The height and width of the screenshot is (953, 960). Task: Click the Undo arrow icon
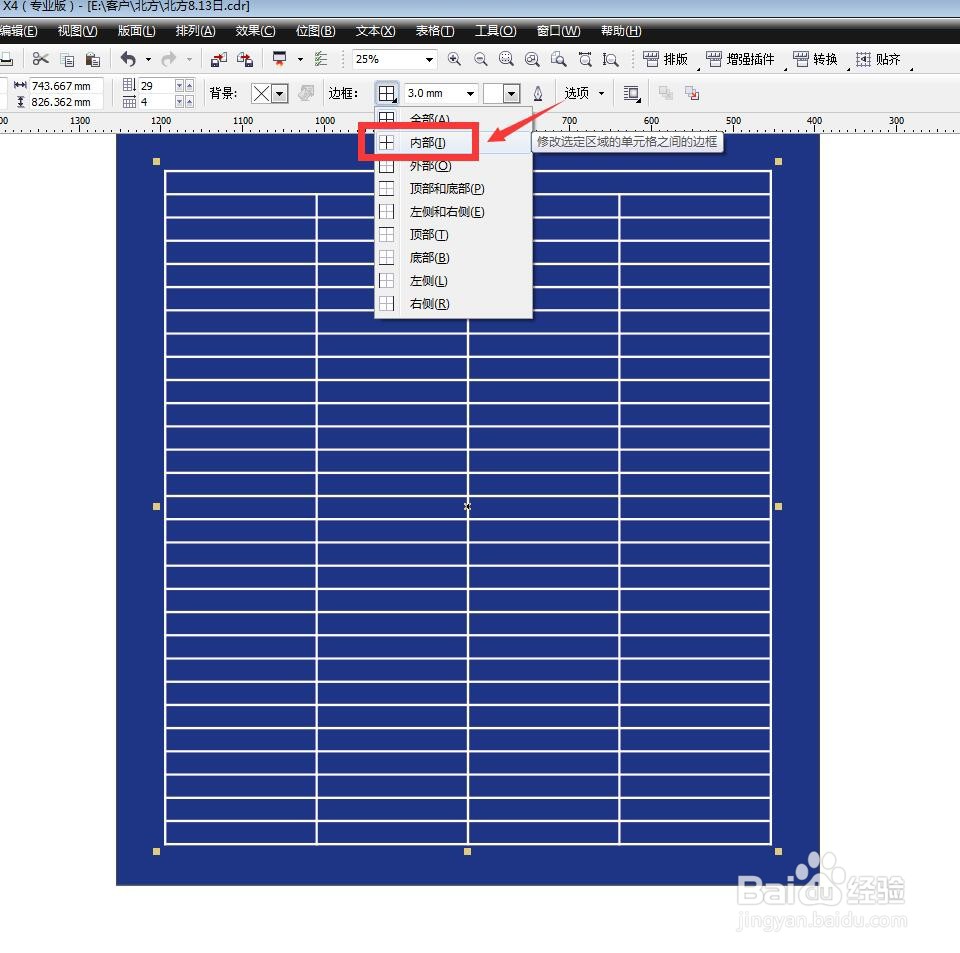pos(128,59)
